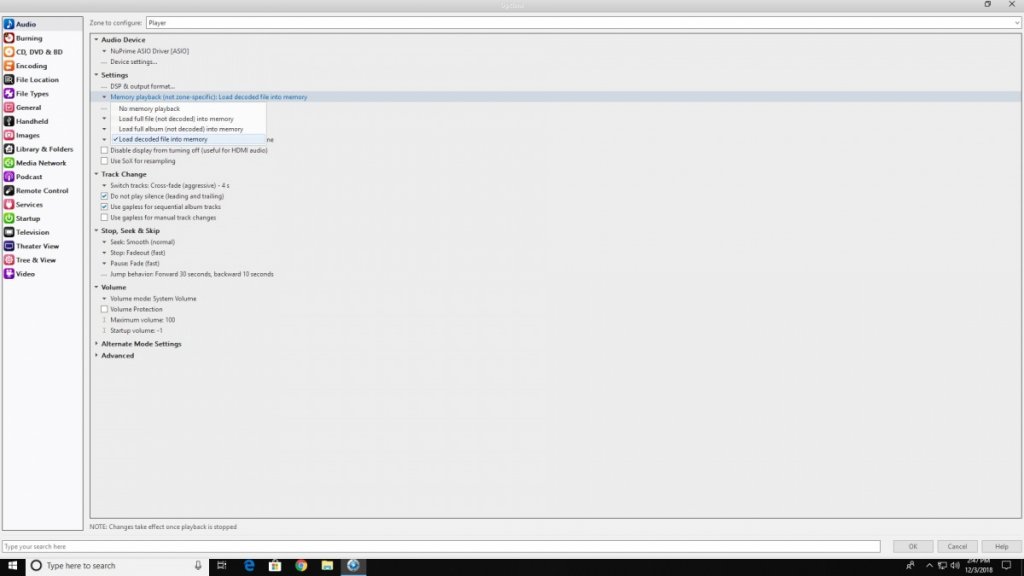Uncheck Do not play silence option
The image size is (1024, 576).
point(104,196)
